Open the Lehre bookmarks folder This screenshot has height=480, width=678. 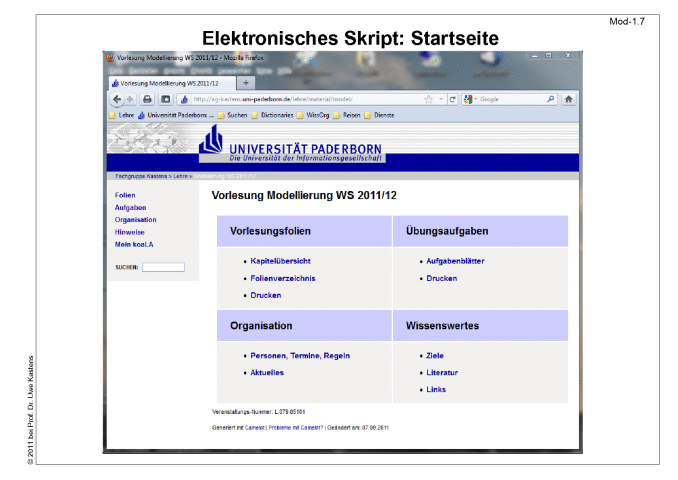(x=122, y=115)
